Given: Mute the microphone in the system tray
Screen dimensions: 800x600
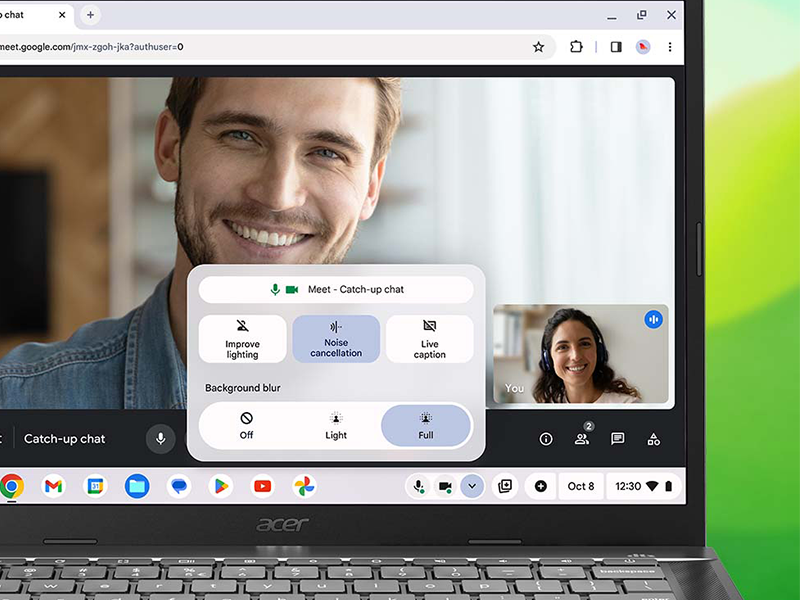Looking at the screenshot, I should (419, 486).
